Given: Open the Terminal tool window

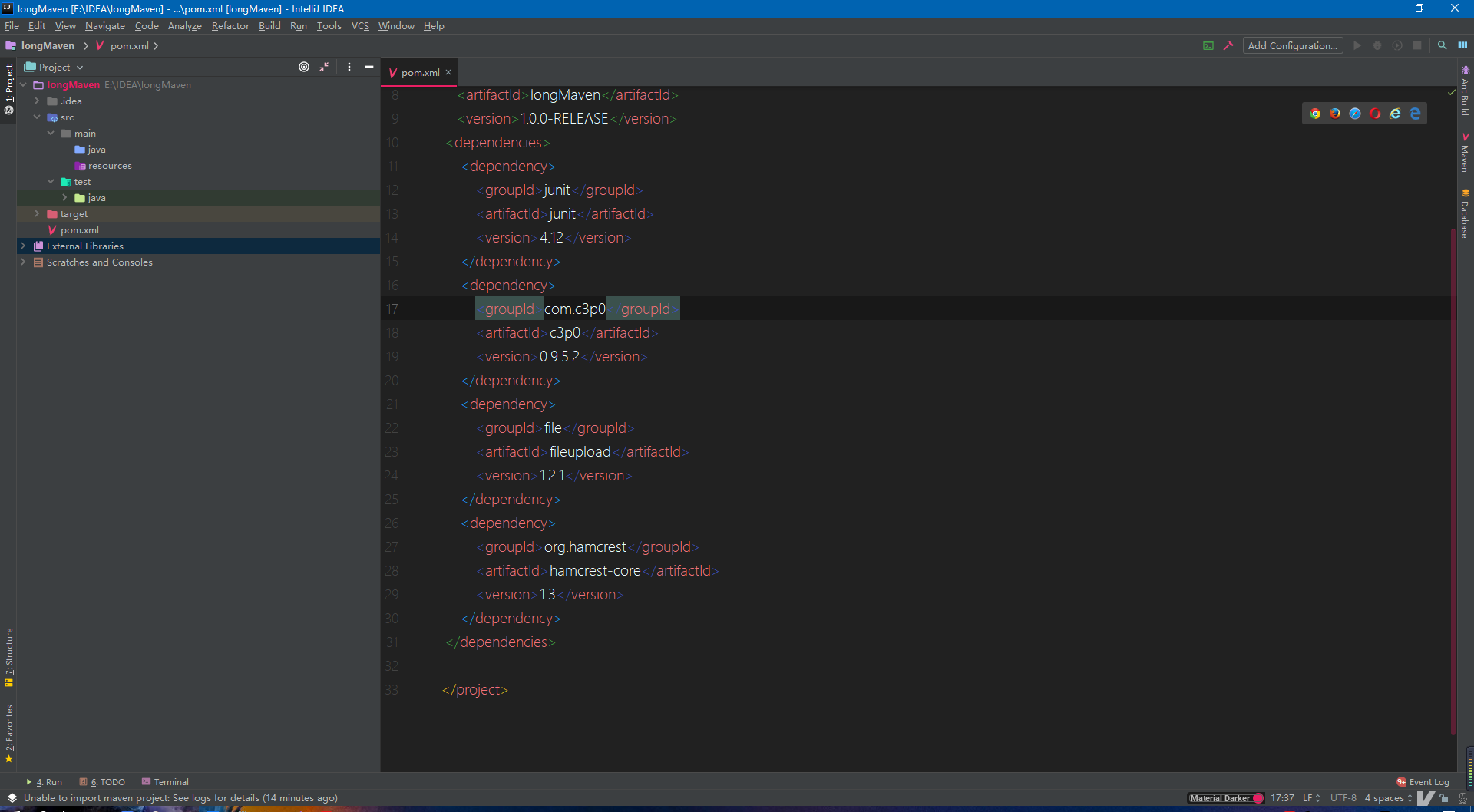Looking at the screenshot, I should [x=165, y=782].
